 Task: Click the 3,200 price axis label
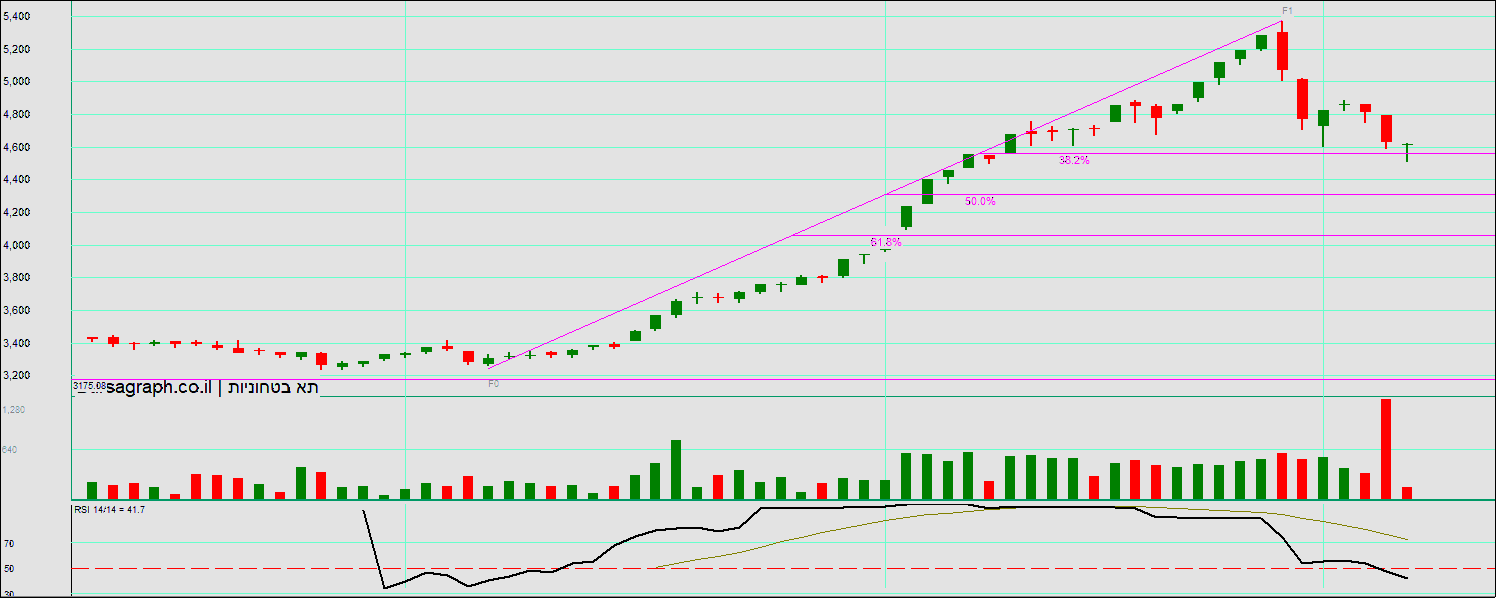(16, 376)
